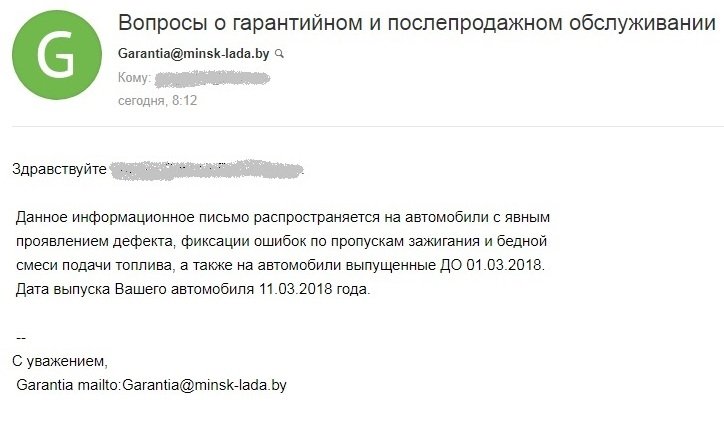Viewport: 724px width, 447px height.
Task: Click the "--" signature separator
Action: coord(22,338)
